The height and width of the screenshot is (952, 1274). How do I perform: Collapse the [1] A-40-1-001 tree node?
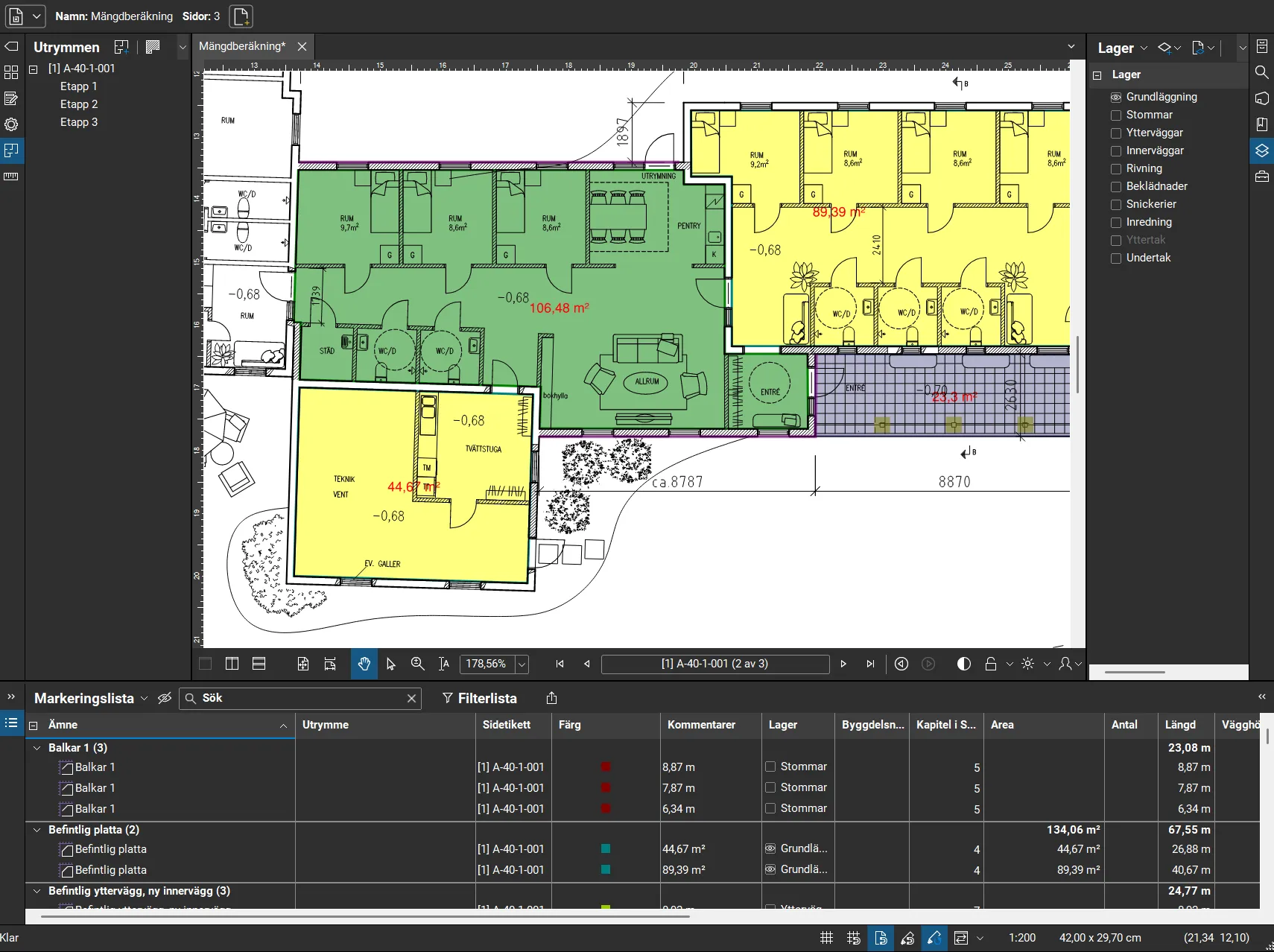coord(33,69)
